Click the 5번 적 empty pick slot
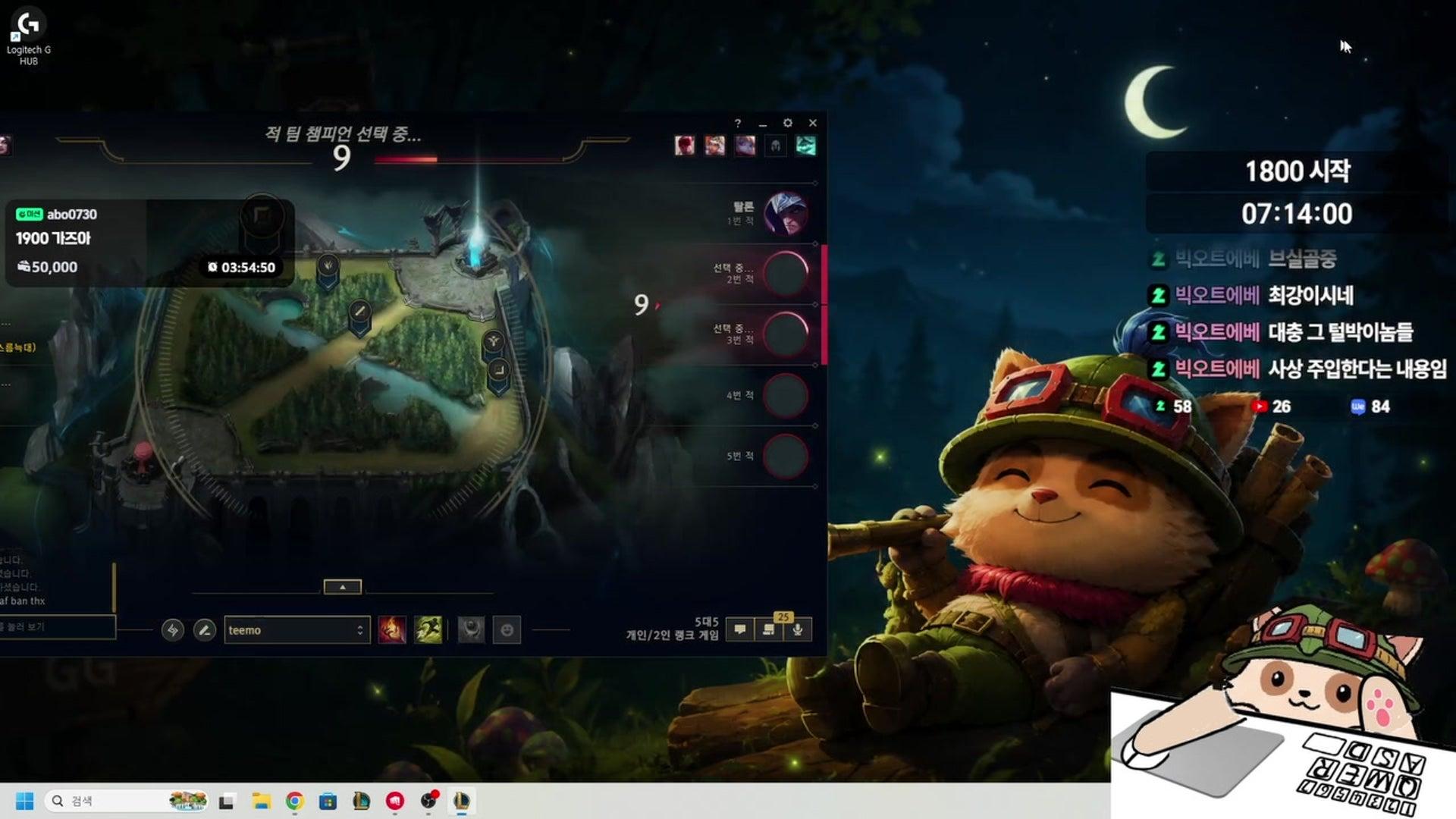1456x819 pixels. pyautogui.click(x=786, y=456)
